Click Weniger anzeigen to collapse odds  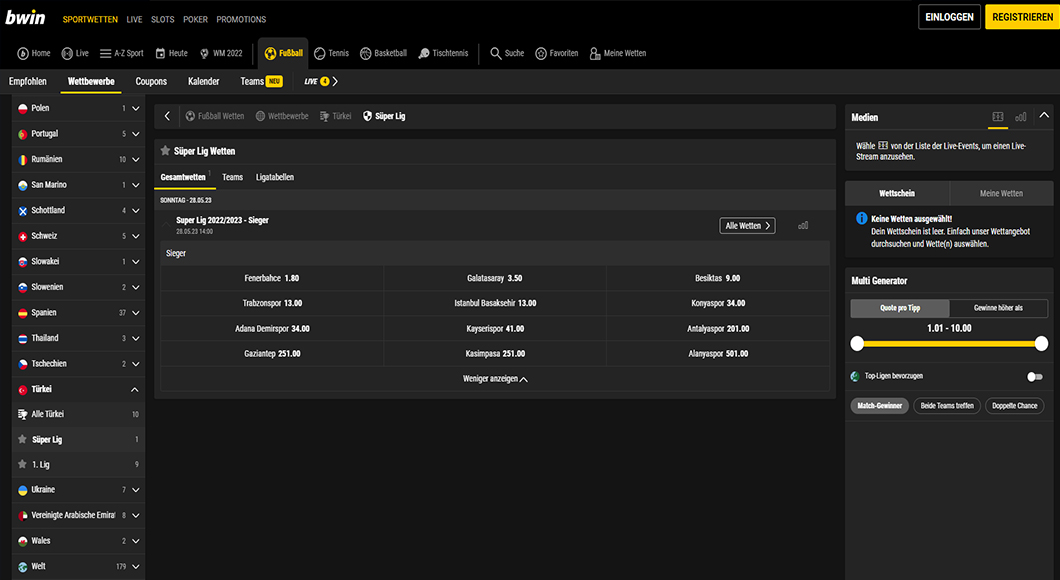click(x=495, y=379)
